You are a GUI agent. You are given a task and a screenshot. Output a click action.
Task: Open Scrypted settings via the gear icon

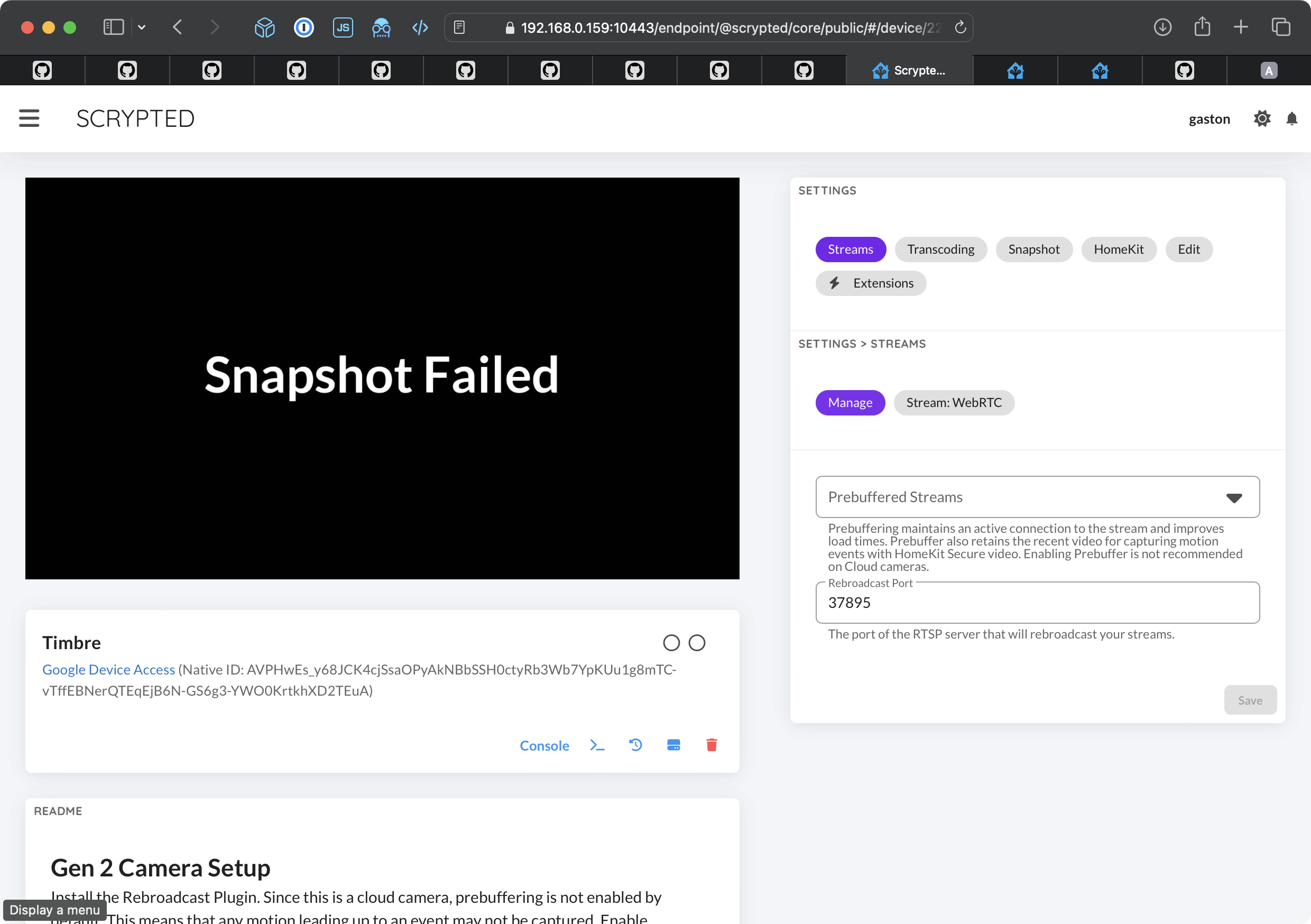1262,118
